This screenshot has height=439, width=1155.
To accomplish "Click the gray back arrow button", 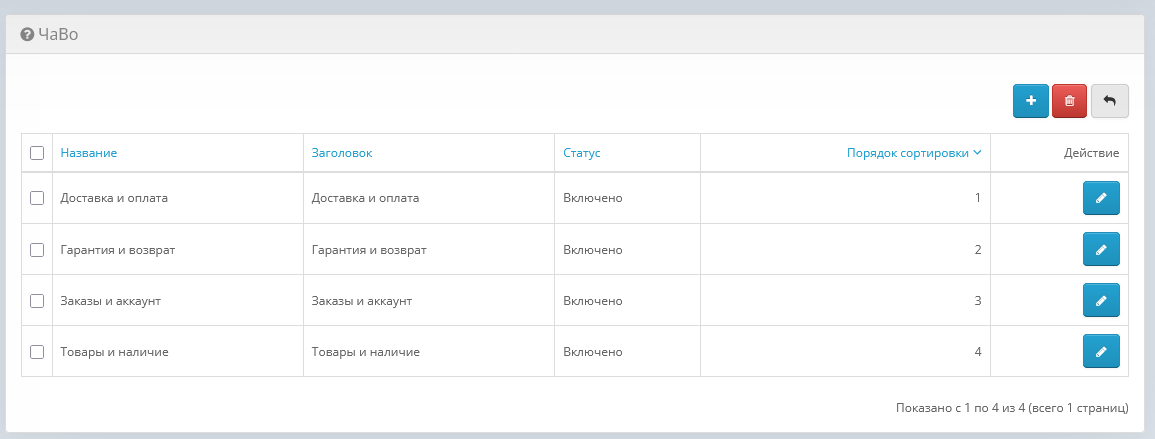I will pyautogui.click(x=1109, y=101).
